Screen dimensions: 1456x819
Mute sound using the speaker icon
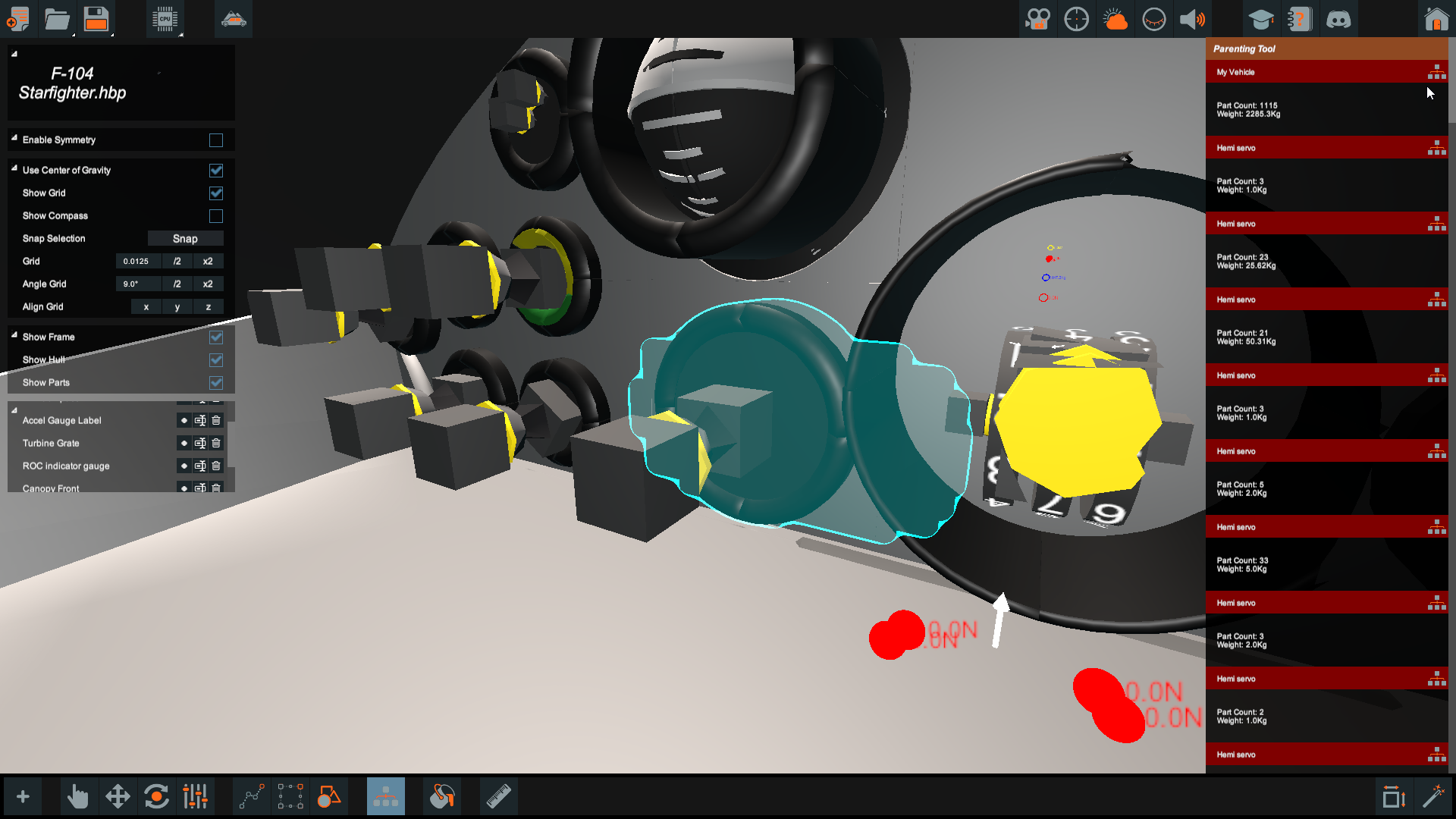[1193, 19]
